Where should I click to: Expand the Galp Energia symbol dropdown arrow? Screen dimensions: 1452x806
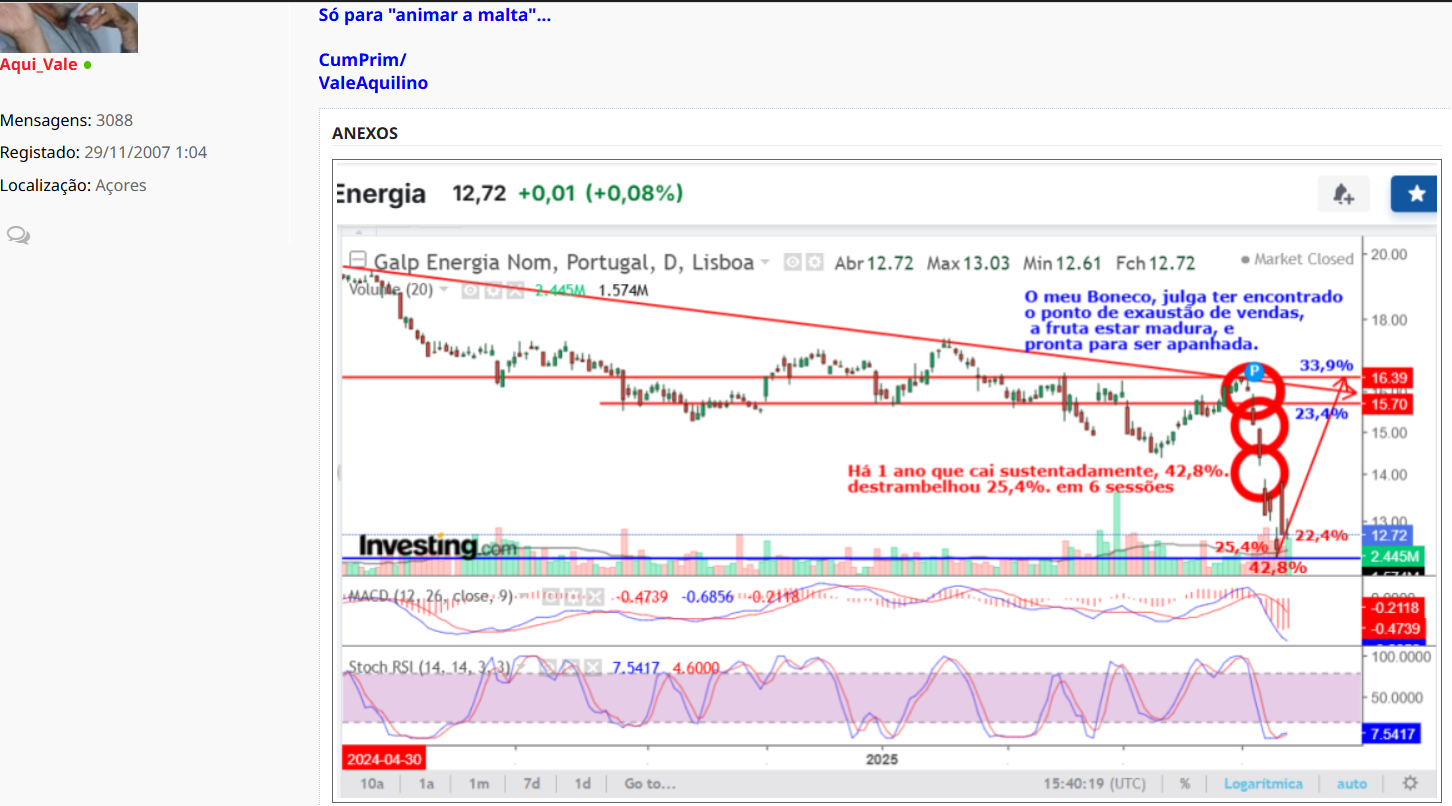[765, 263]
